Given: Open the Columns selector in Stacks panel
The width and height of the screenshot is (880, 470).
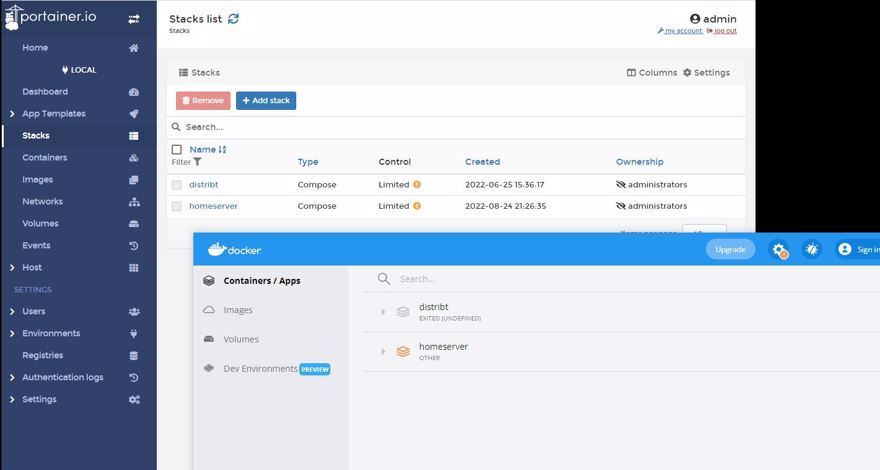Looking at the screenshot, I should pyautogui.click(x=652, y=72).
